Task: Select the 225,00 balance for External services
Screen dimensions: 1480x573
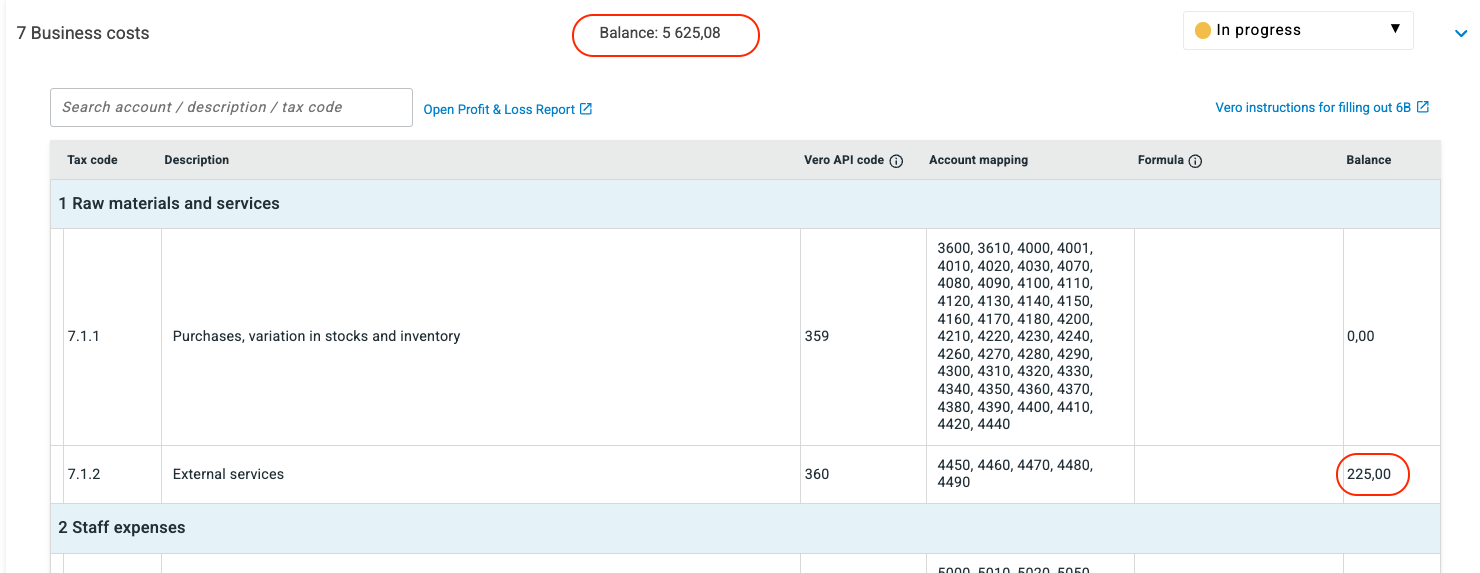Action: pyautogui.click(x=1369, y=475)
